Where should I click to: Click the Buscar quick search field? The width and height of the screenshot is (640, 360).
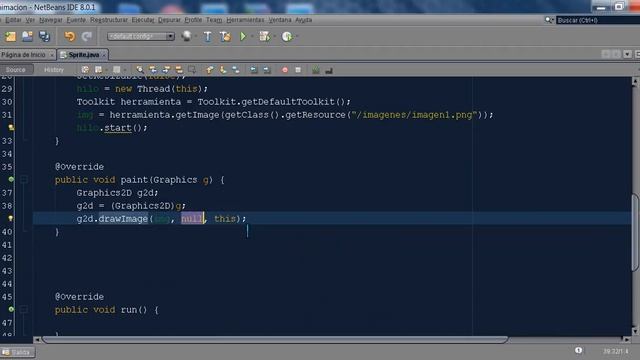pos(598,20)
